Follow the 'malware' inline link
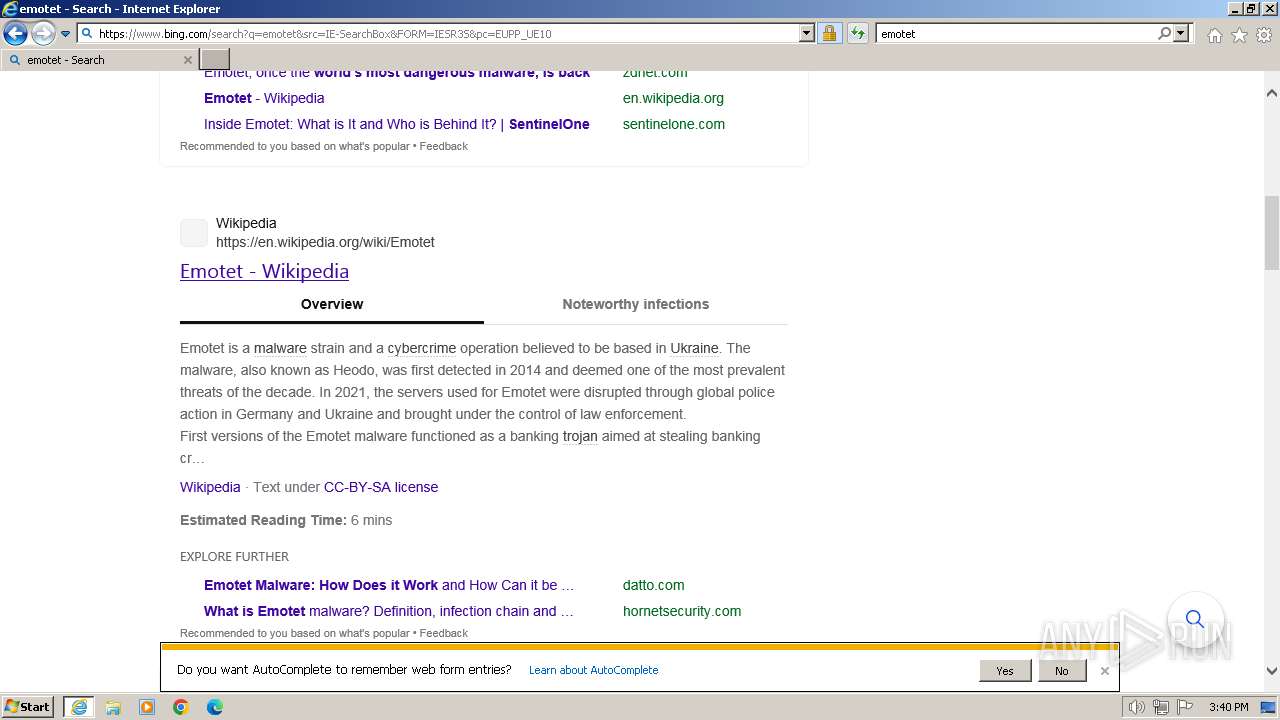 (280, 348)
